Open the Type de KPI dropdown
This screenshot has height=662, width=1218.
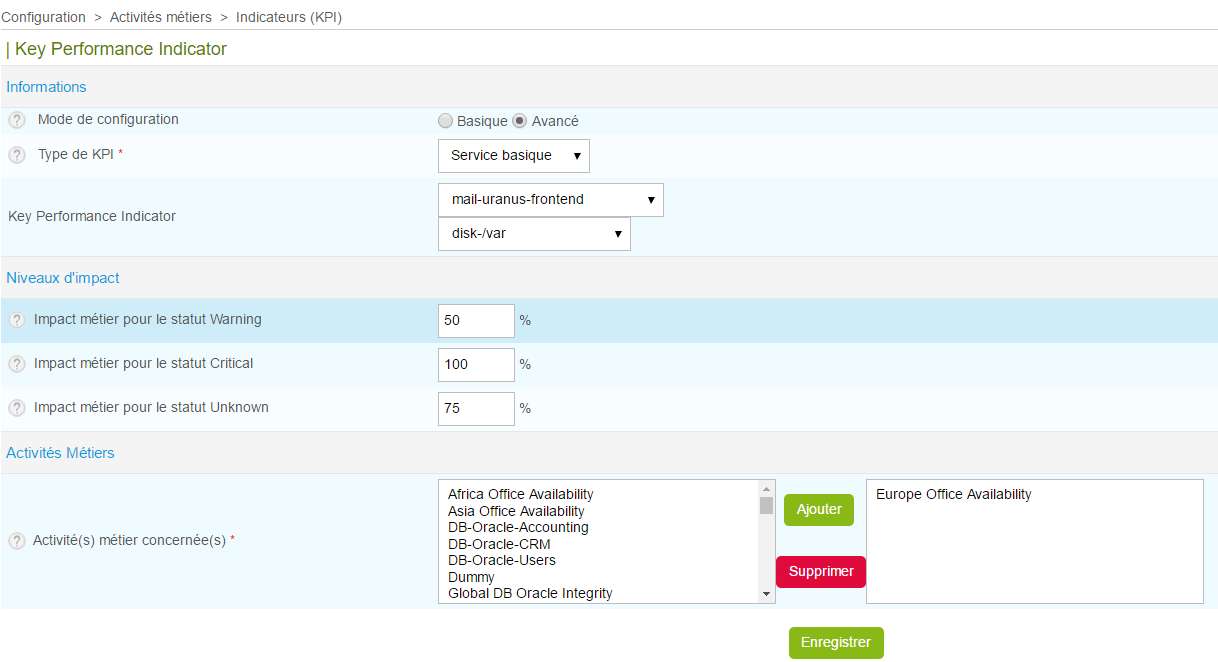tap(514, 156)
